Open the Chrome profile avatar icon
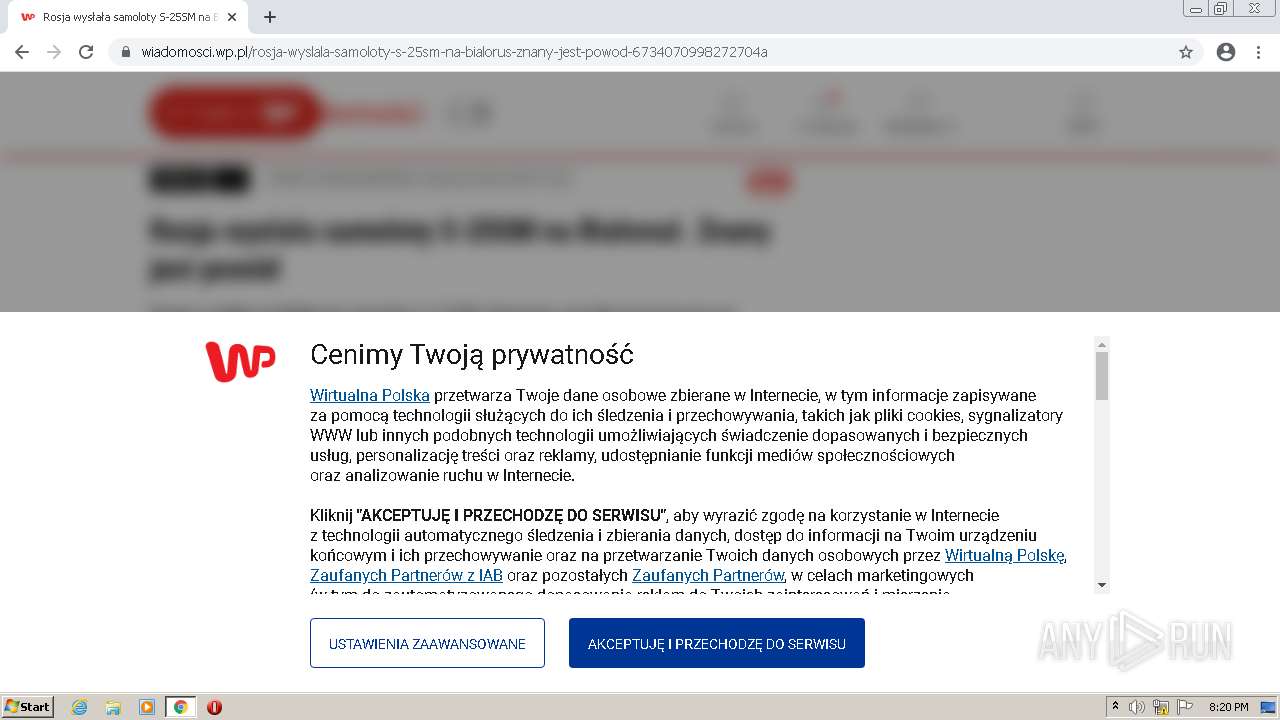This screenshot has height=720, width=1280. point(1226,52)
